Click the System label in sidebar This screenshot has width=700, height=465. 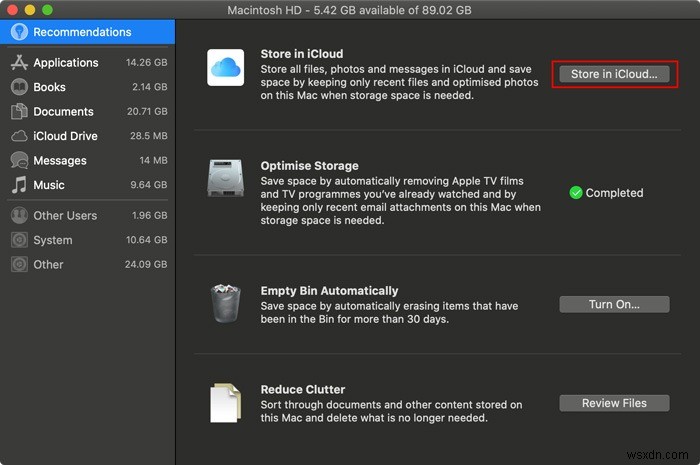(53, 240)
